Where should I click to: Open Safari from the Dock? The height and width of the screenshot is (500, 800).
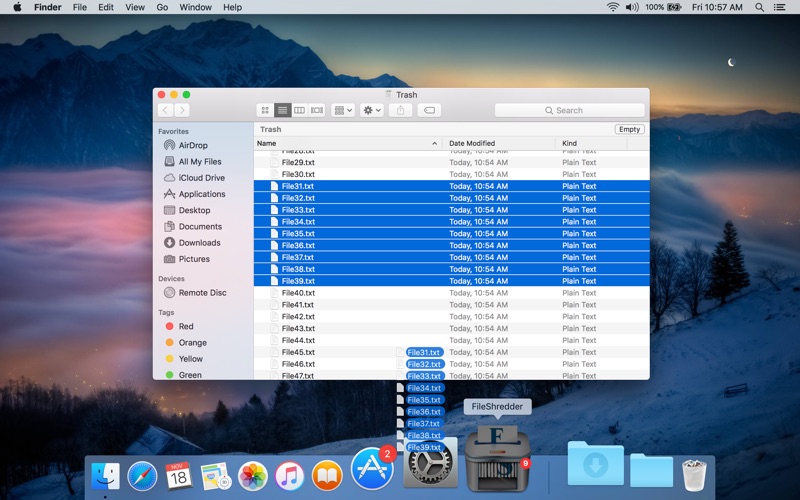[142, 476]
